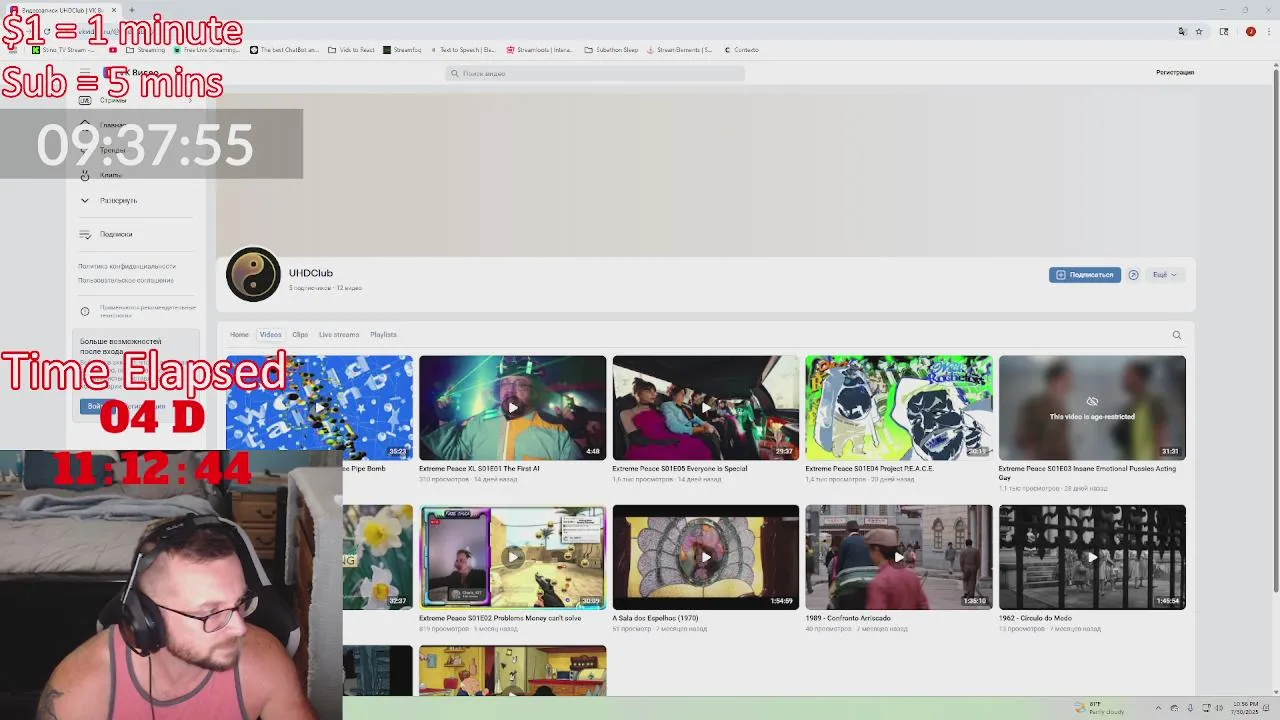The image size is (1280, 720).
Task: Open the age-restricted Extreme Peace S01E03 thumbnail
Action: click(x=1092, y=407)
